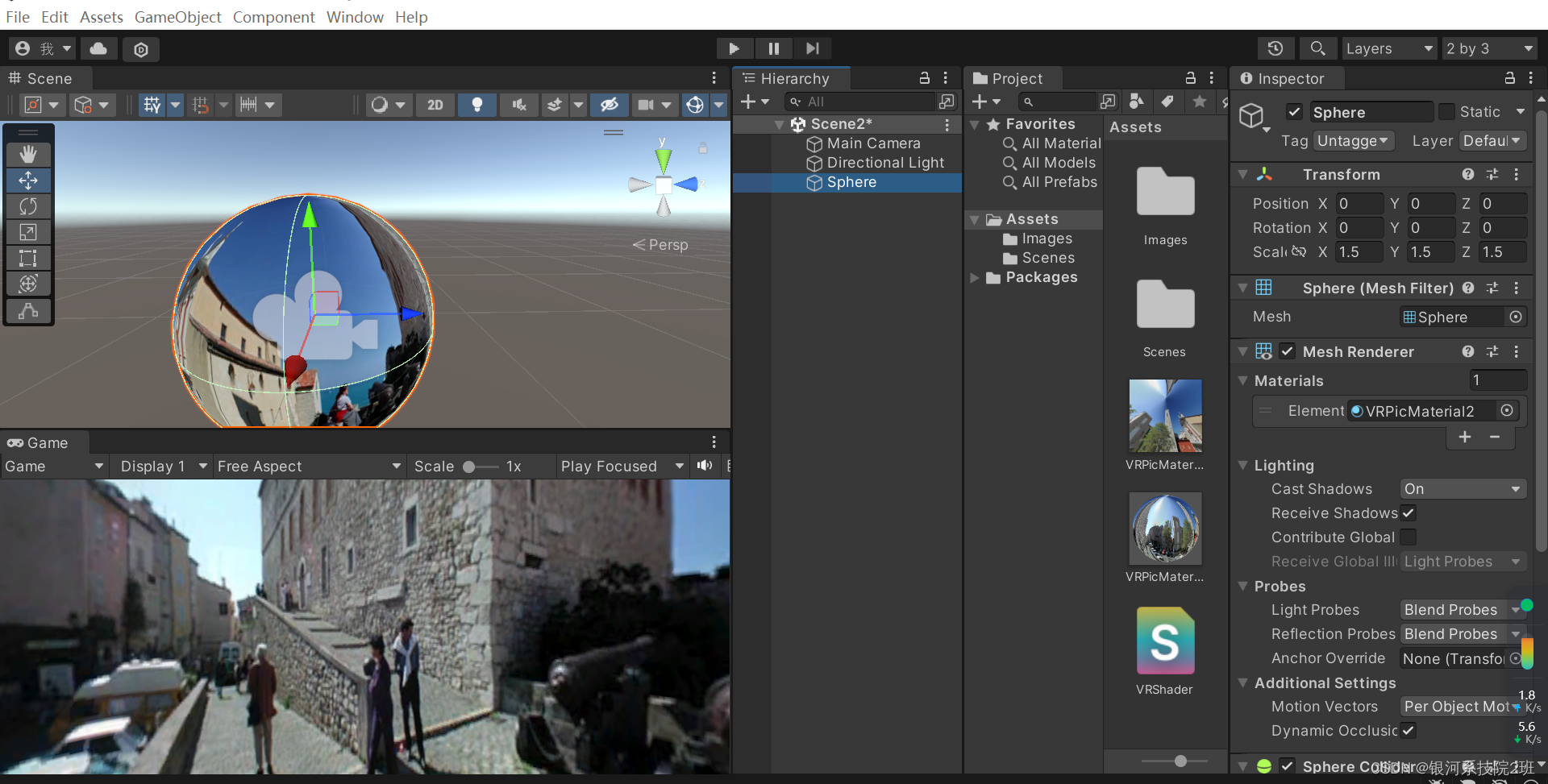Open the Cast Shadows dropdown

pyautogui.click(x=1462, y=488)
